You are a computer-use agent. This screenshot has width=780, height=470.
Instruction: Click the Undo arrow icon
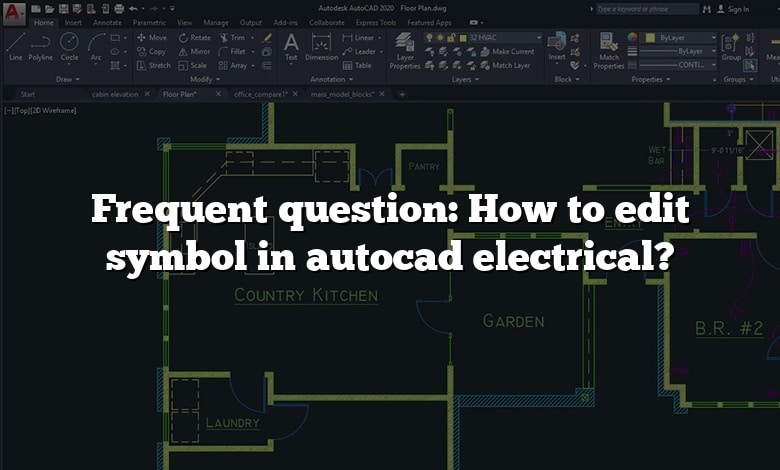tap(133, 9)
